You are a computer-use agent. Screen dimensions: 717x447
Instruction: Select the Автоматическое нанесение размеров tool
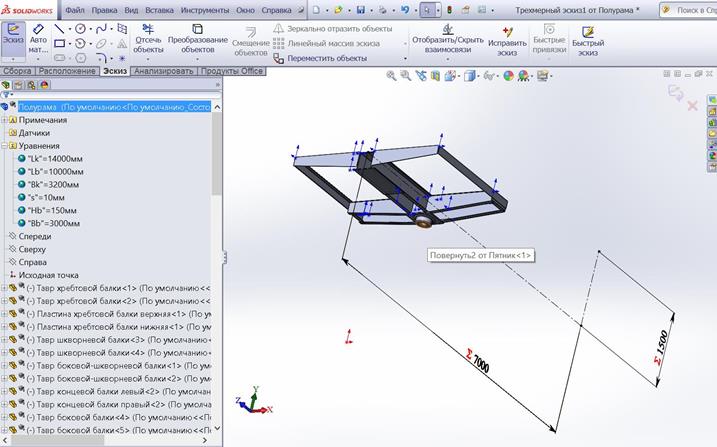[x=38, y=39]
